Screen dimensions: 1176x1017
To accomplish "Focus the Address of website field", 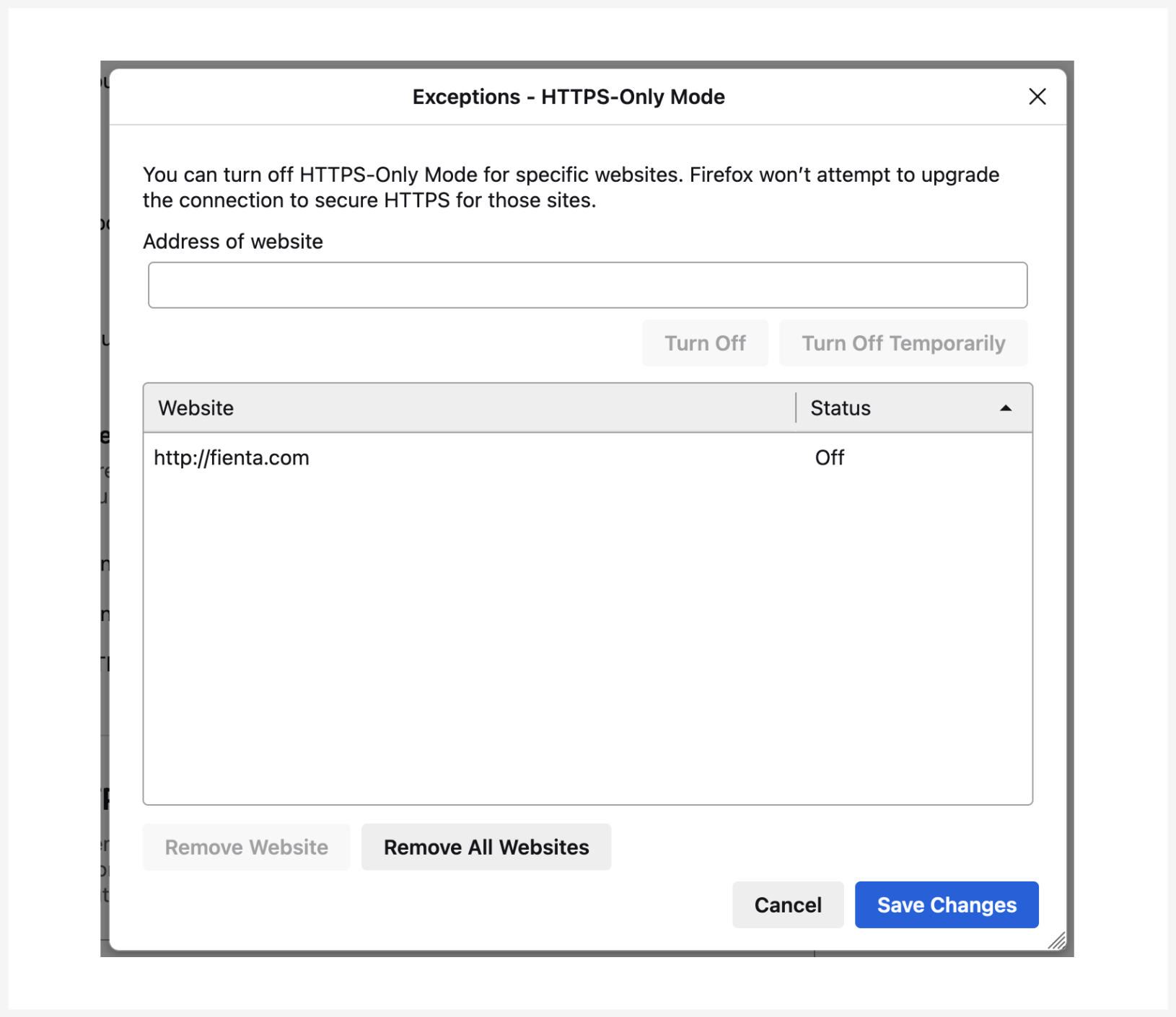I will (587, 285).
